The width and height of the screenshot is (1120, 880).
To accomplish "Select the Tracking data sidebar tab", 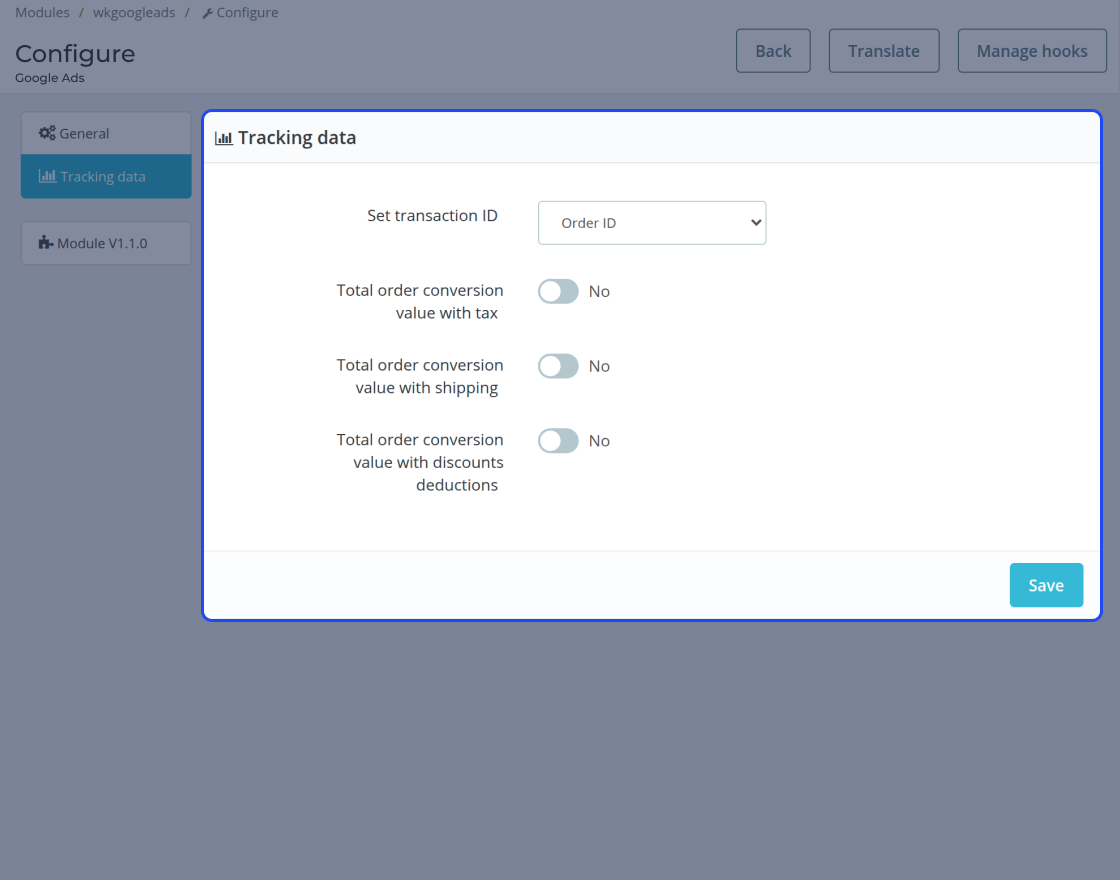I will tap(106, 176).
